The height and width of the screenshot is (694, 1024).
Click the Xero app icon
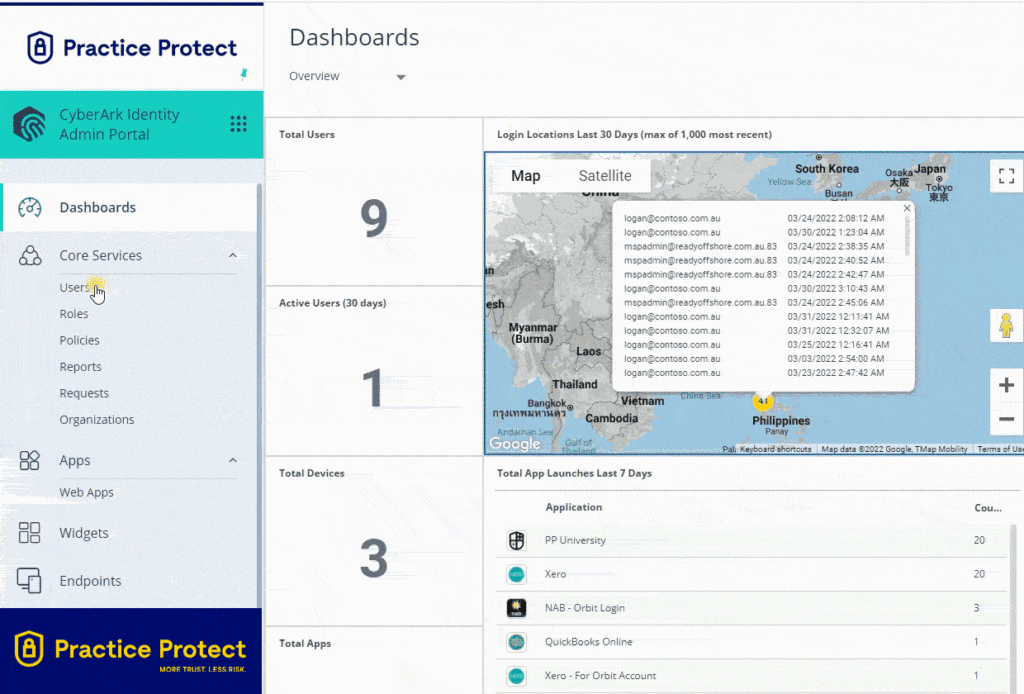[517, 574]
